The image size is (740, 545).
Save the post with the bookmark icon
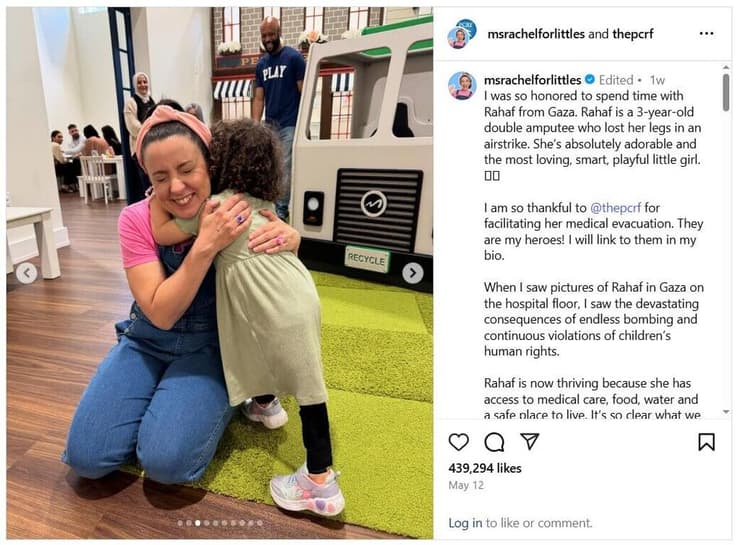[x=706, y=442]
